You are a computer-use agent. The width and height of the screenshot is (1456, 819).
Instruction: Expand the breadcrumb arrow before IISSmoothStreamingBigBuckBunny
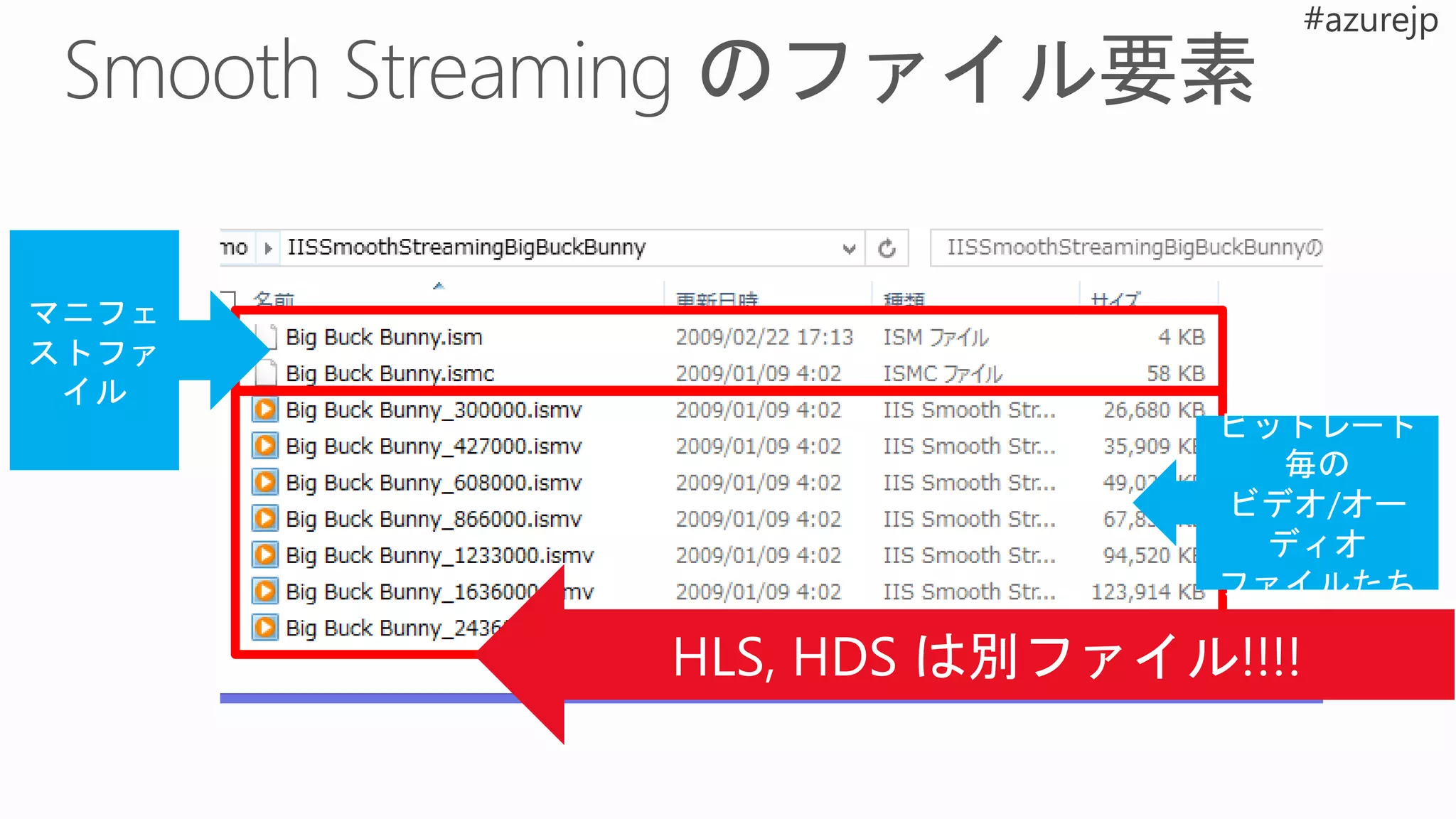(x=268, y=248)
